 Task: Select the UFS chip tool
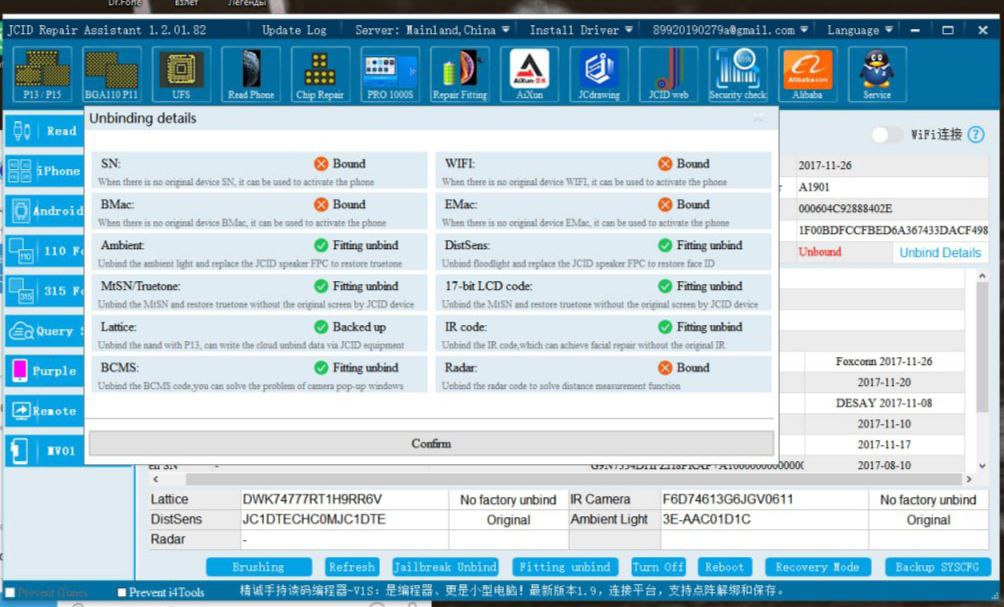(181, 74)
